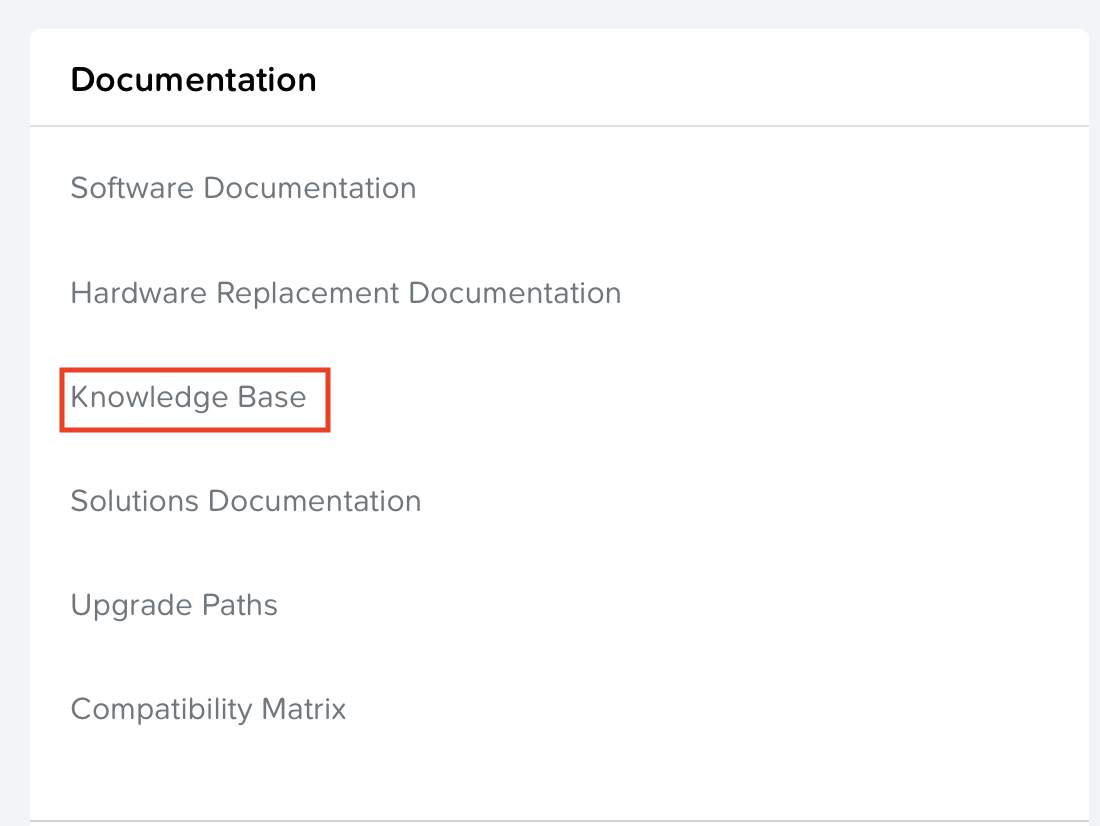The height and width of the screenshot is (826, 1100).
Task: Click the word Matrix in the last link
Action: click(304, 709)
